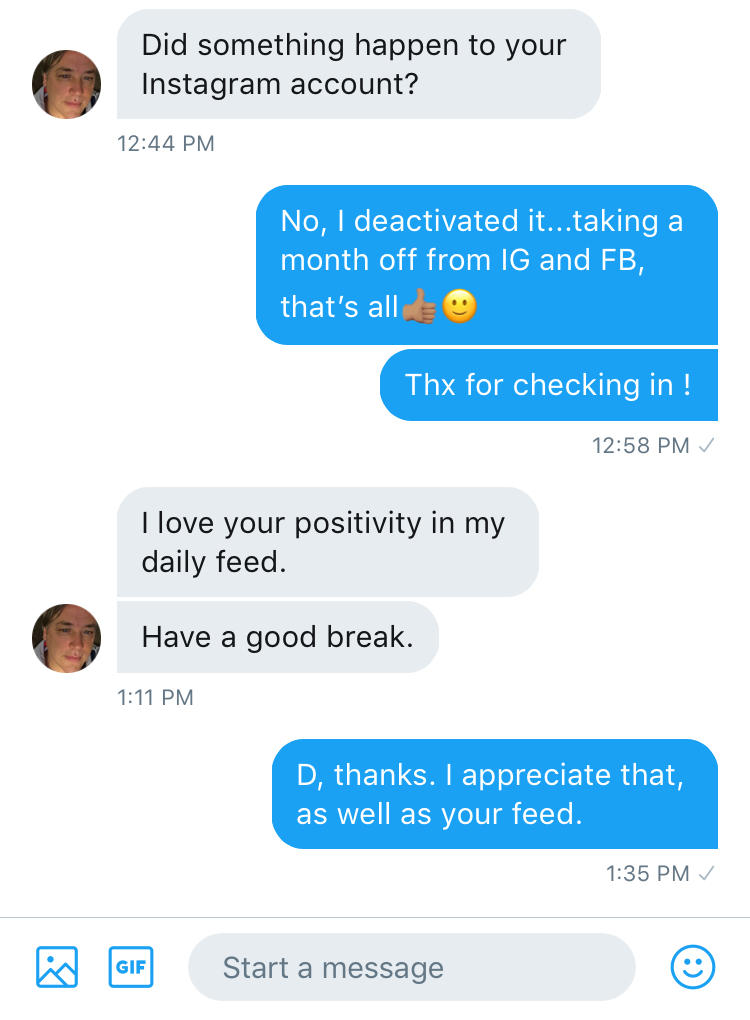Tap the thumbs-up emoji in the message
The image size is (750, 1020).
pyautogui.click(x=420, y=307)
